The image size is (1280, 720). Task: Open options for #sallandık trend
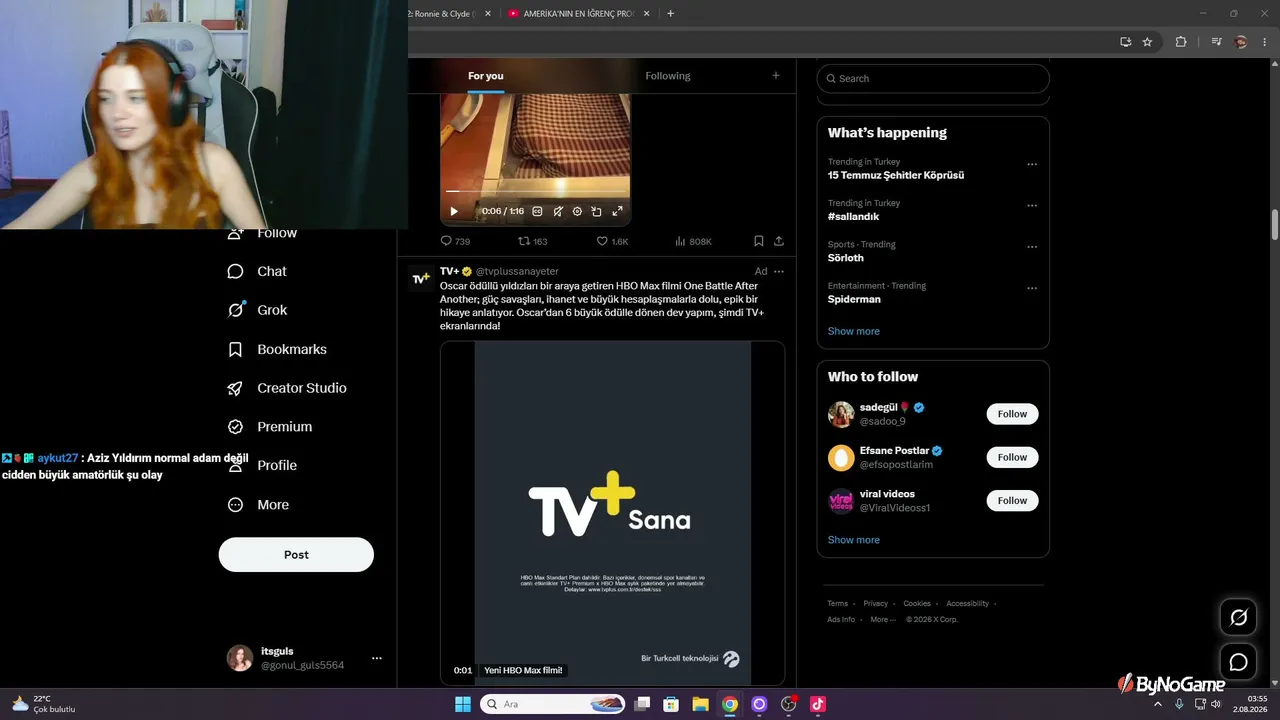[1032, 206]
